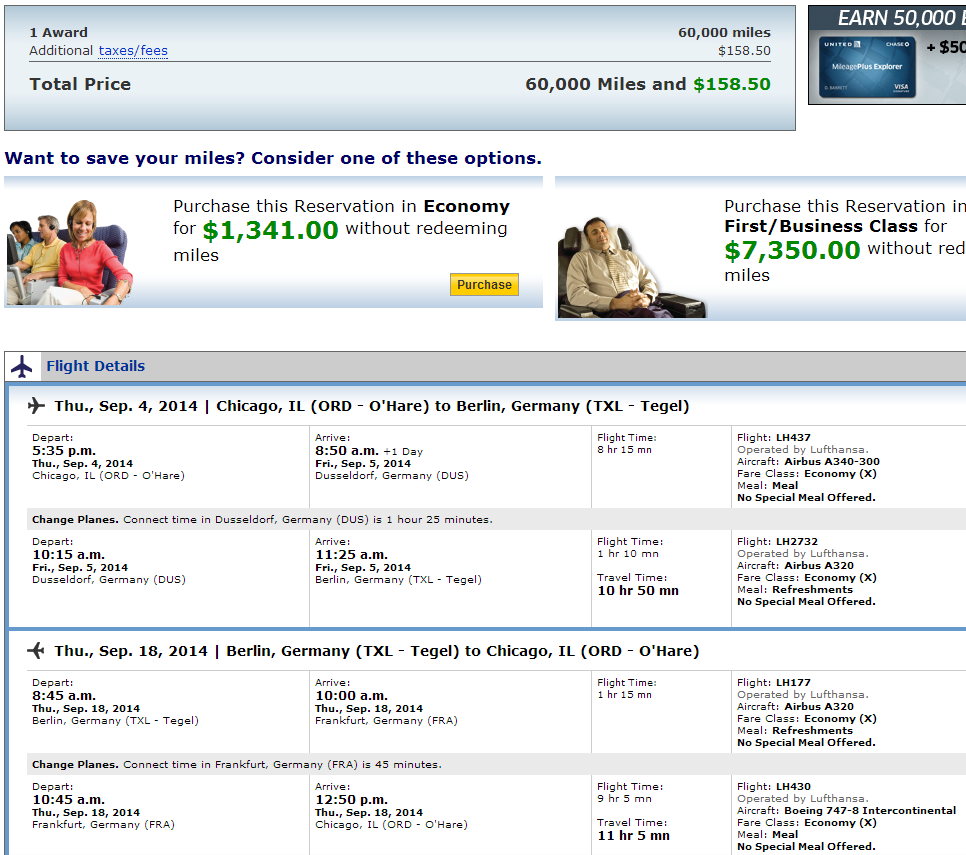Click the economy passengers photo thumbnail
The image size is (966, 855).
(x=70, y=252)
